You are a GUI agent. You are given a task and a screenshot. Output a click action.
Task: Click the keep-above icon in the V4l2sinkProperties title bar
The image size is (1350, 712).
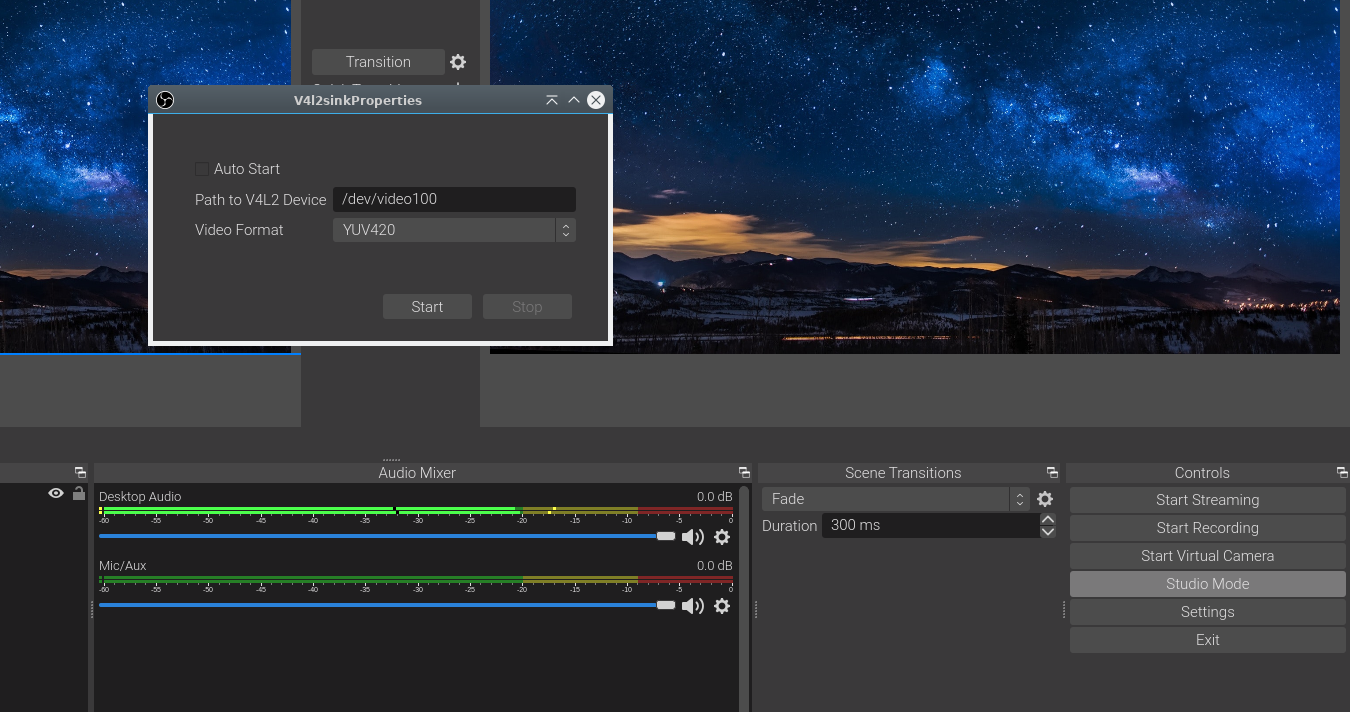(x=552, y=100)
